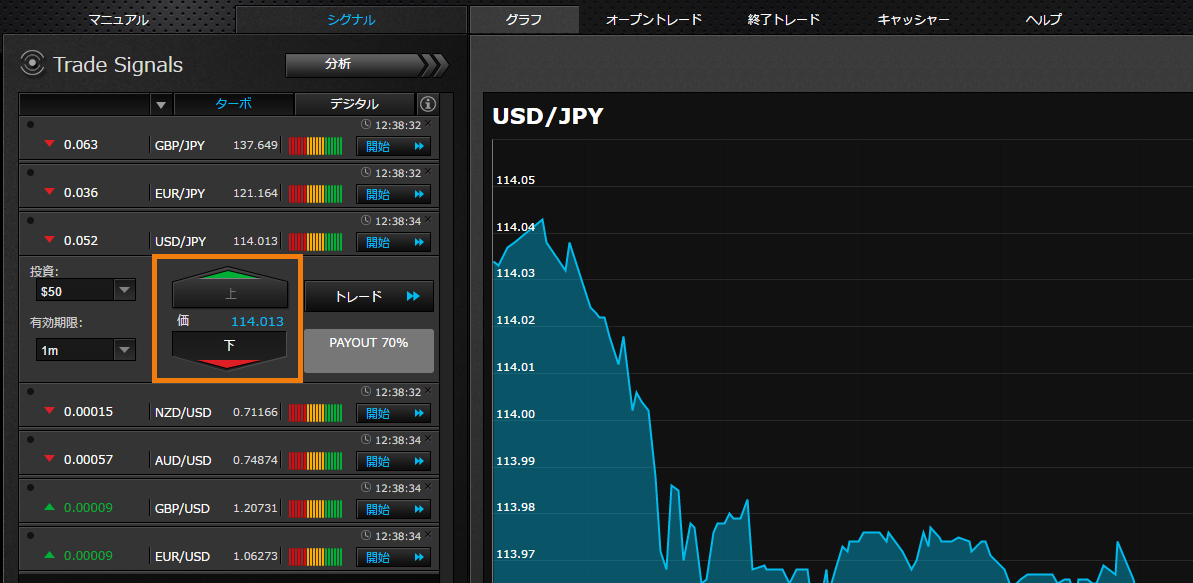Click 開始 for NZD/USD
Screen dimensions: 1193x583
point(393,413)
